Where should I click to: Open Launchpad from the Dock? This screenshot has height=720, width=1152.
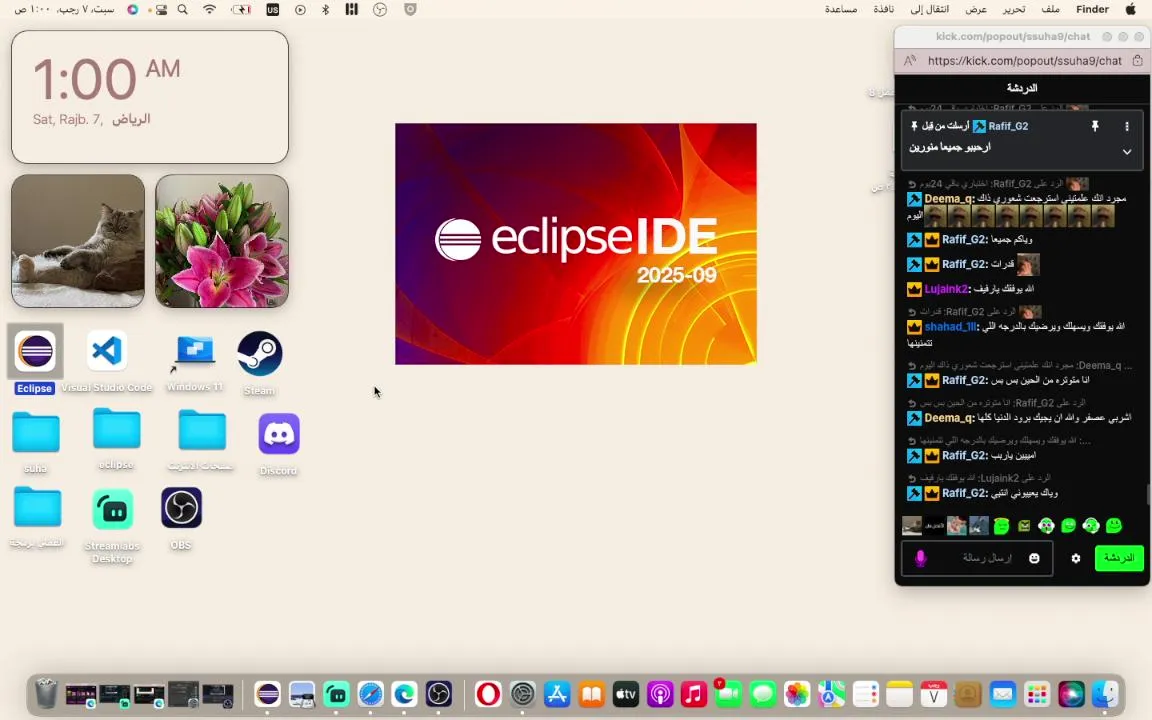(x=1037, y=694)
